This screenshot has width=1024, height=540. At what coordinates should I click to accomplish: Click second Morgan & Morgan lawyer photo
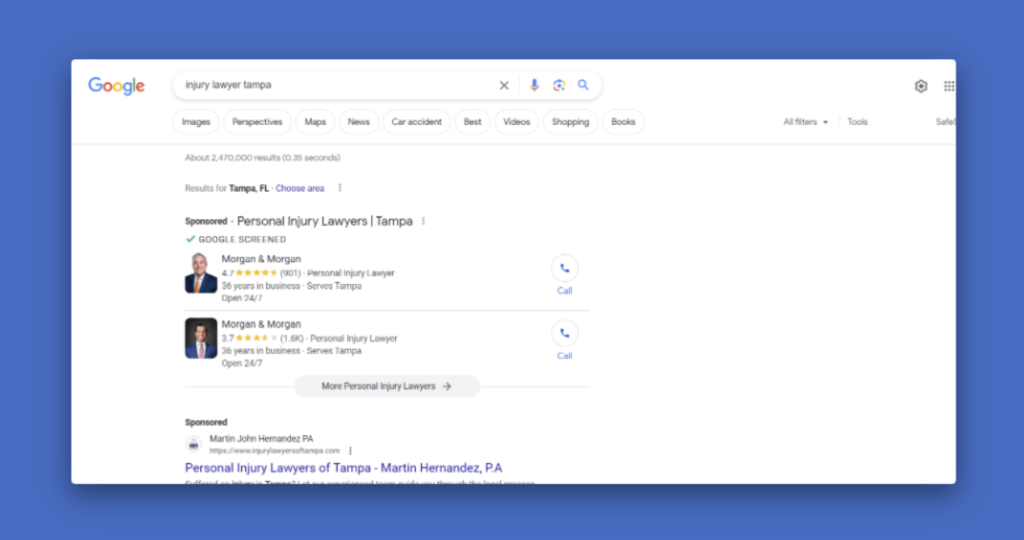coord(201,338)
